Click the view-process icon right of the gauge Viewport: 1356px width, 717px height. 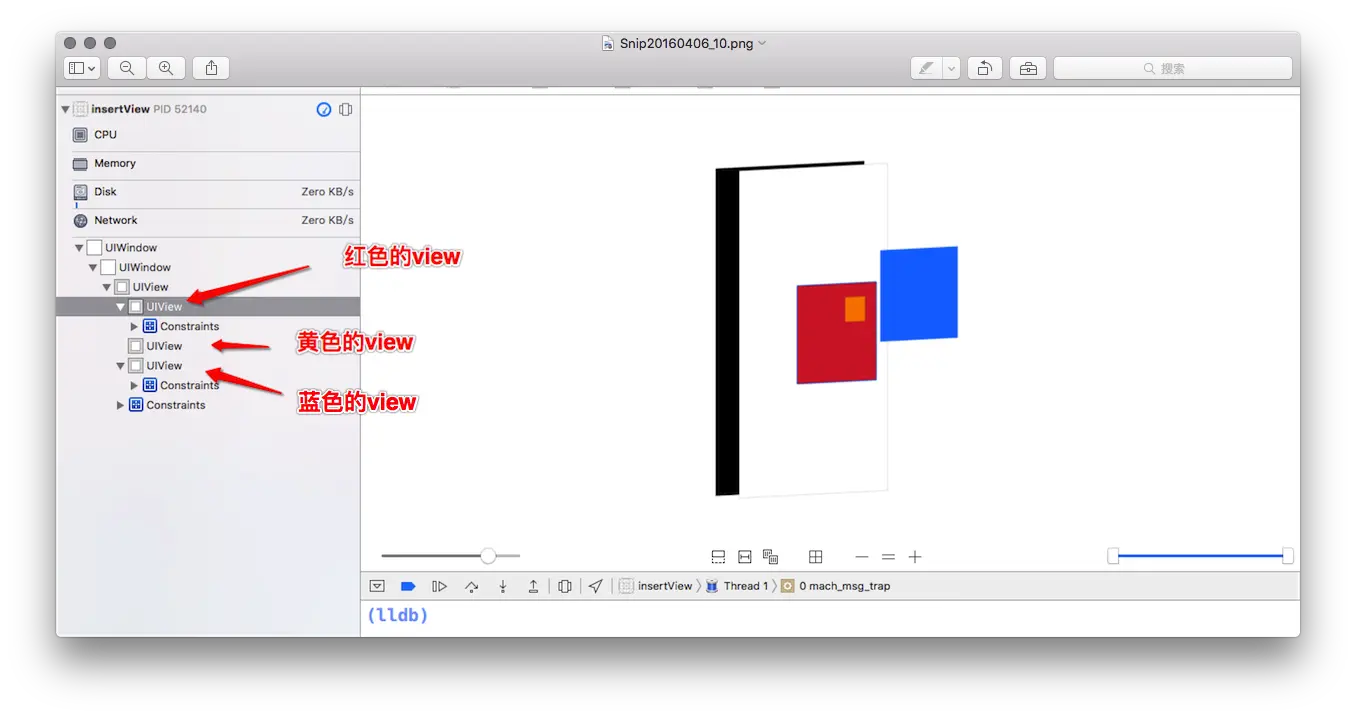(x=345, y=109)
